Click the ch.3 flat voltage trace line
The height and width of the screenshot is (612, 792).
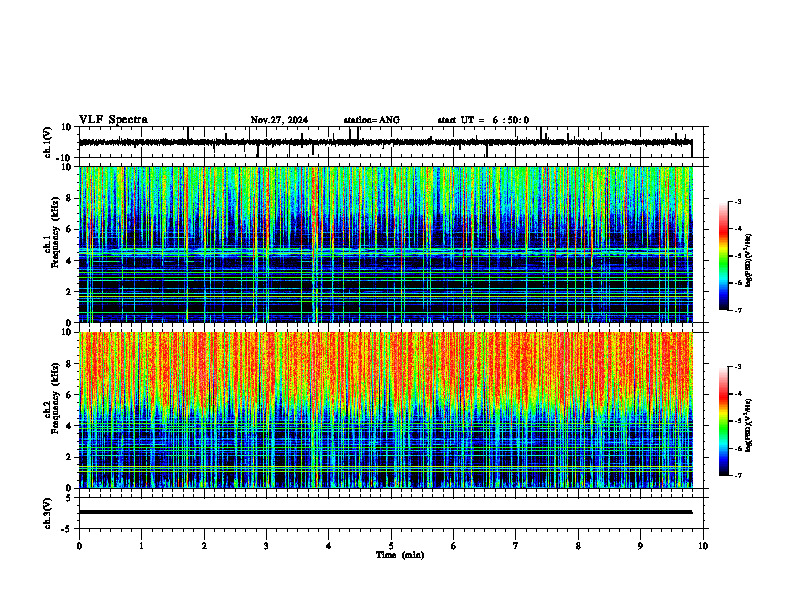[386, 512]
